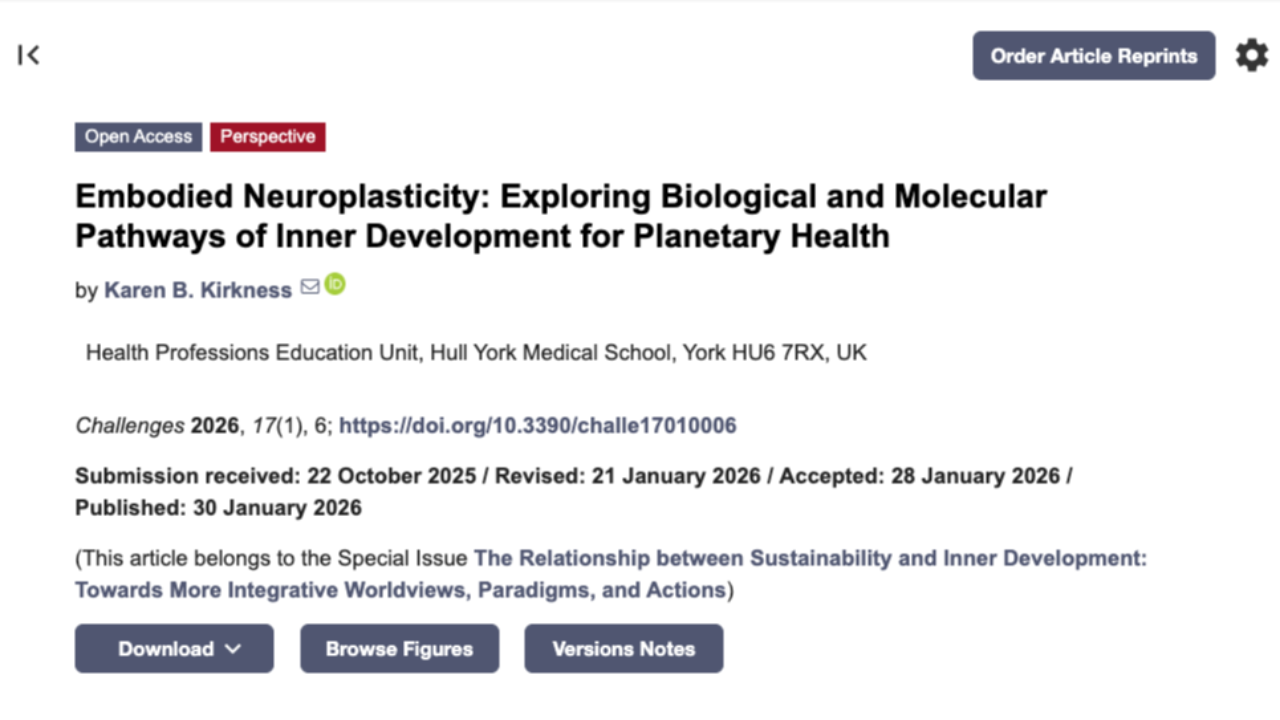Click the Challenges journal name
This screenshot has width=1280, height=720.
point(129,425)
